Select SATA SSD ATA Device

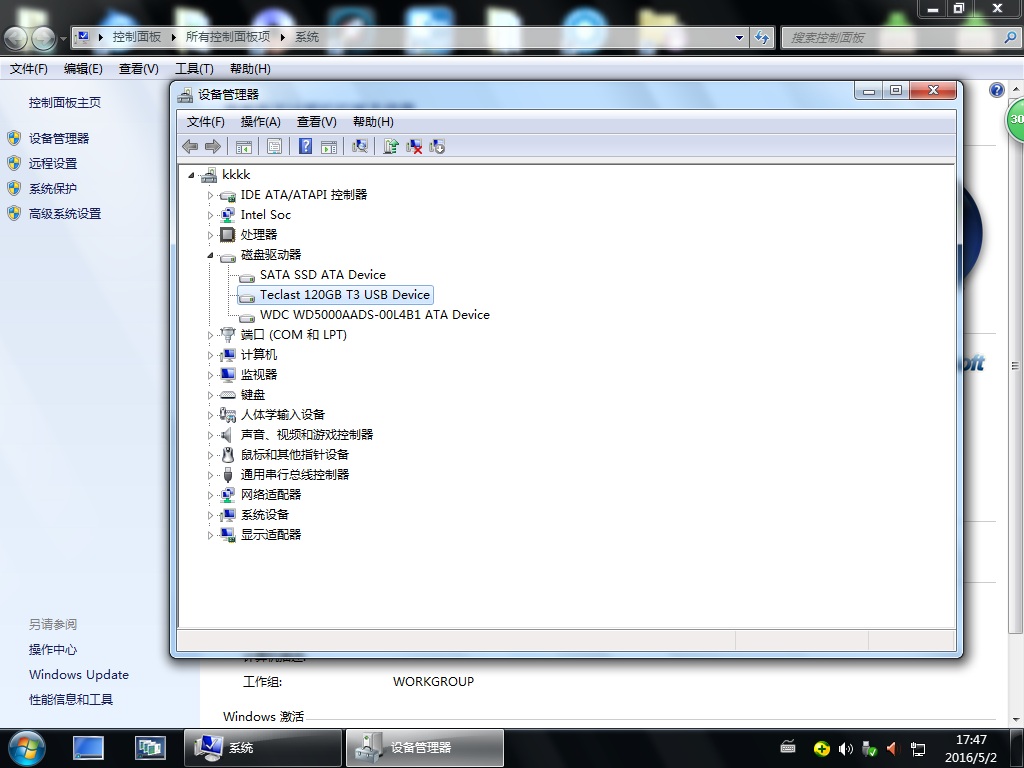tap(323, 275)
